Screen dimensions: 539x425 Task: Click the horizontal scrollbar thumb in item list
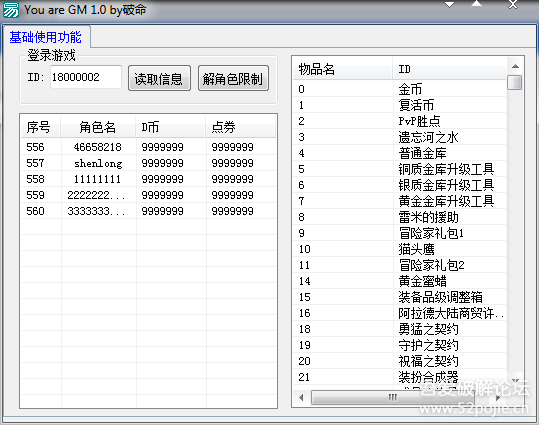(x=392, y=398)
